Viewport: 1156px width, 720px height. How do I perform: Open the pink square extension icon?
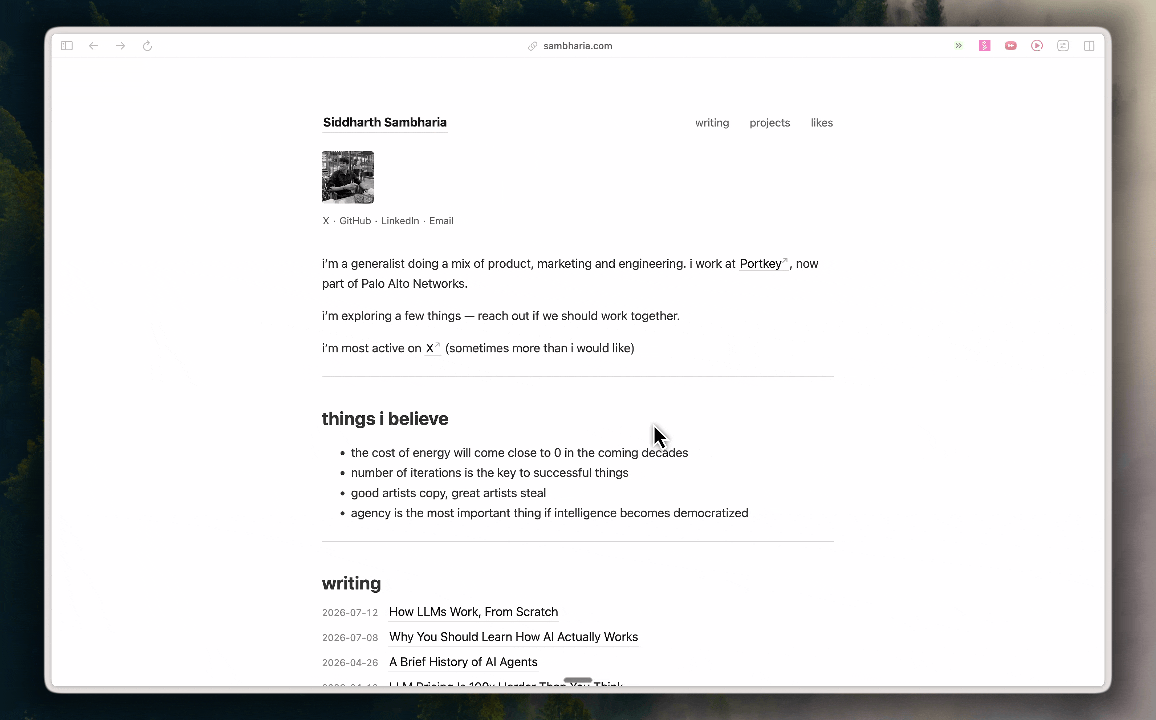pos(984,46)
